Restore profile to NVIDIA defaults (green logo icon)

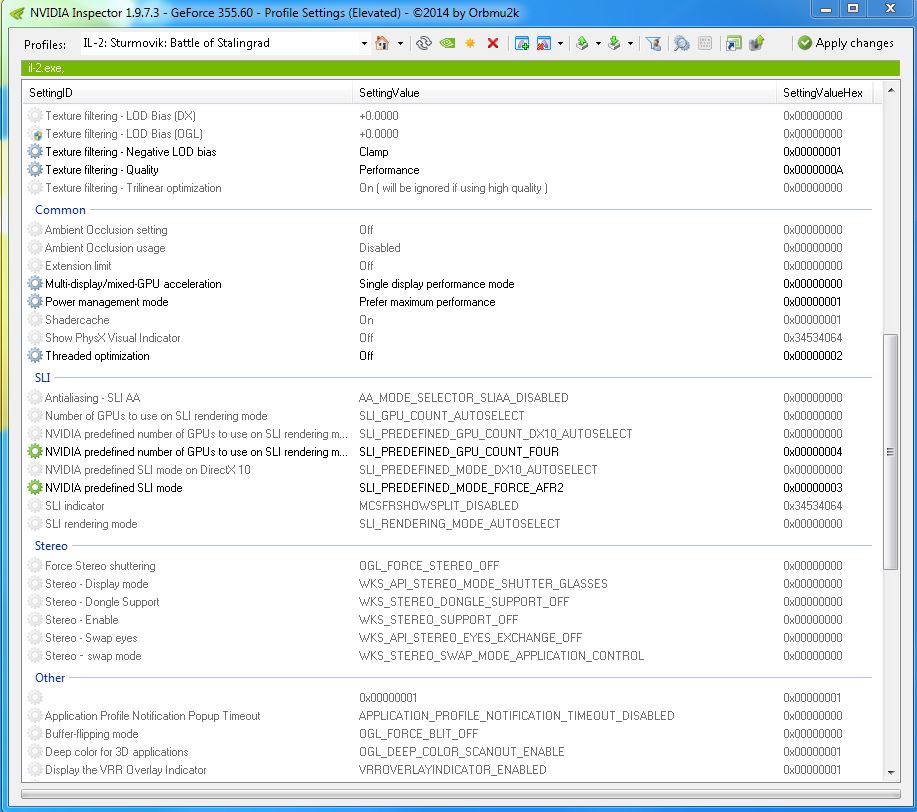pyautogui.click(x=447, y=43)
